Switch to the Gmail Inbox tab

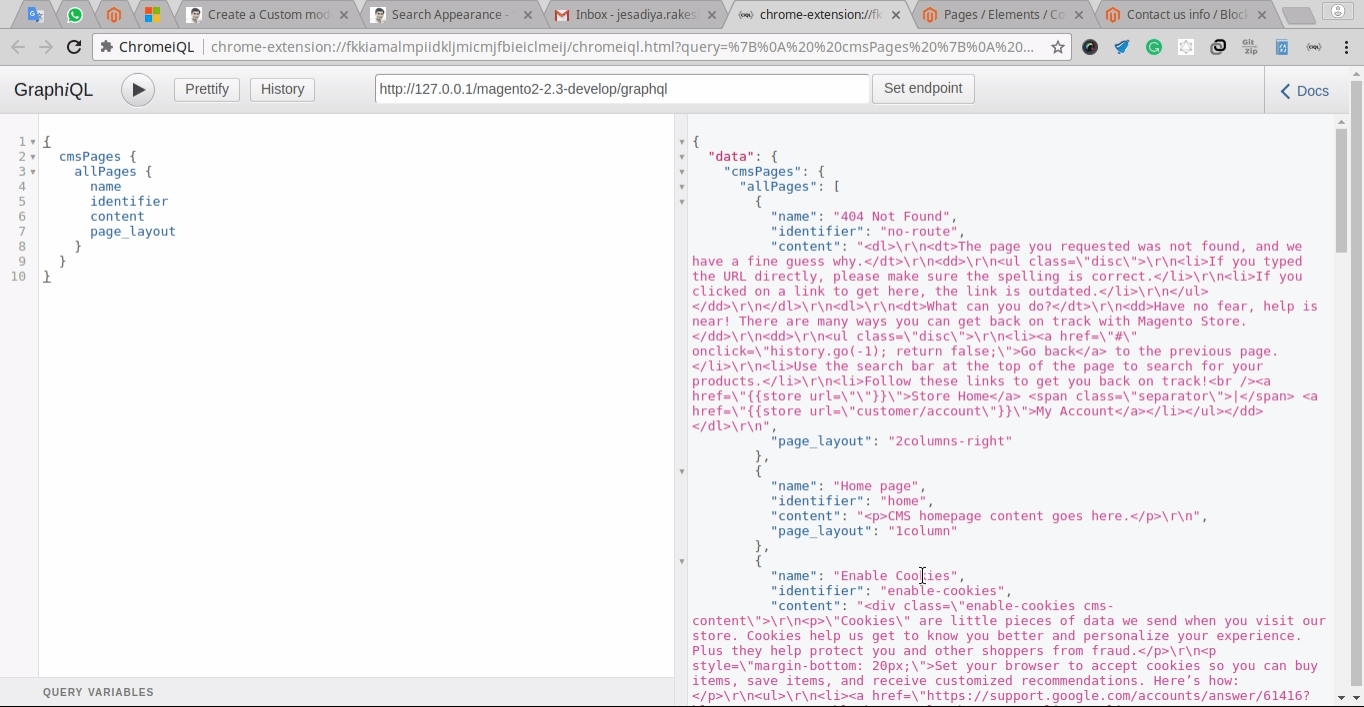point(630,16)
